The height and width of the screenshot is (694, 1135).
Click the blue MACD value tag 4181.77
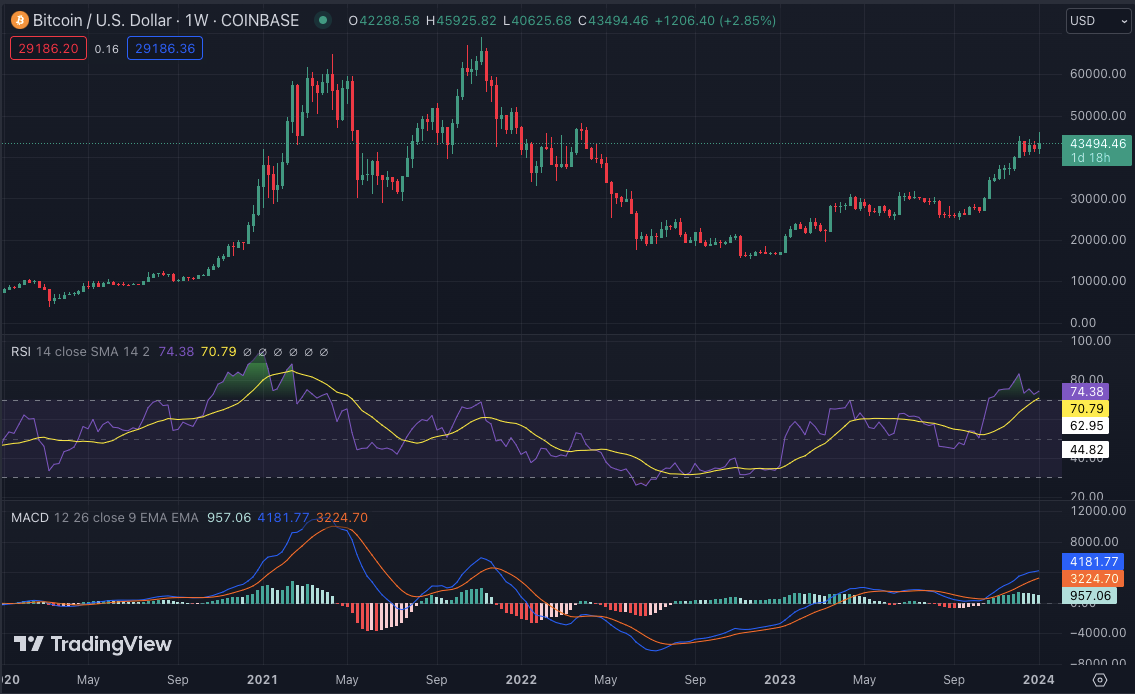1094,562
